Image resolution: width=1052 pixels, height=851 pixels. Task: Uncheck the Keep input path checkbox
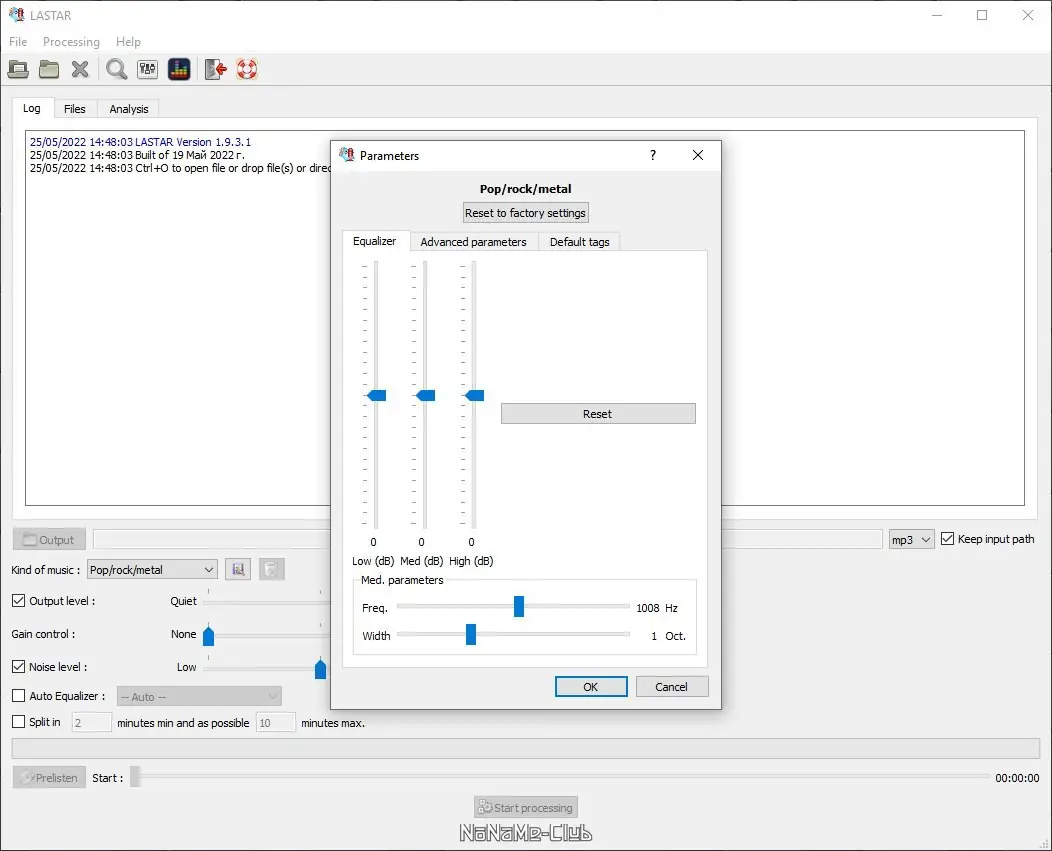click(947, 538)
